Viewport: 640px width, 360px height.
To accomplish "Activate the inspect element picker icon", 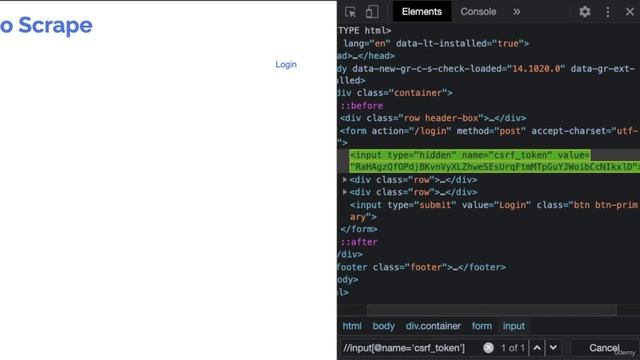I will [x=350, y=12].
